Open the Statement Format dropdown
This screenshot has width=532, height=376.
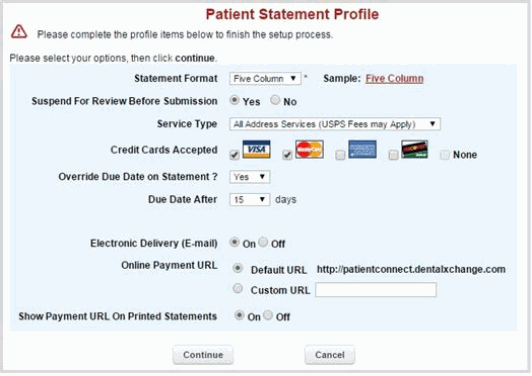[x=265, y=79]
